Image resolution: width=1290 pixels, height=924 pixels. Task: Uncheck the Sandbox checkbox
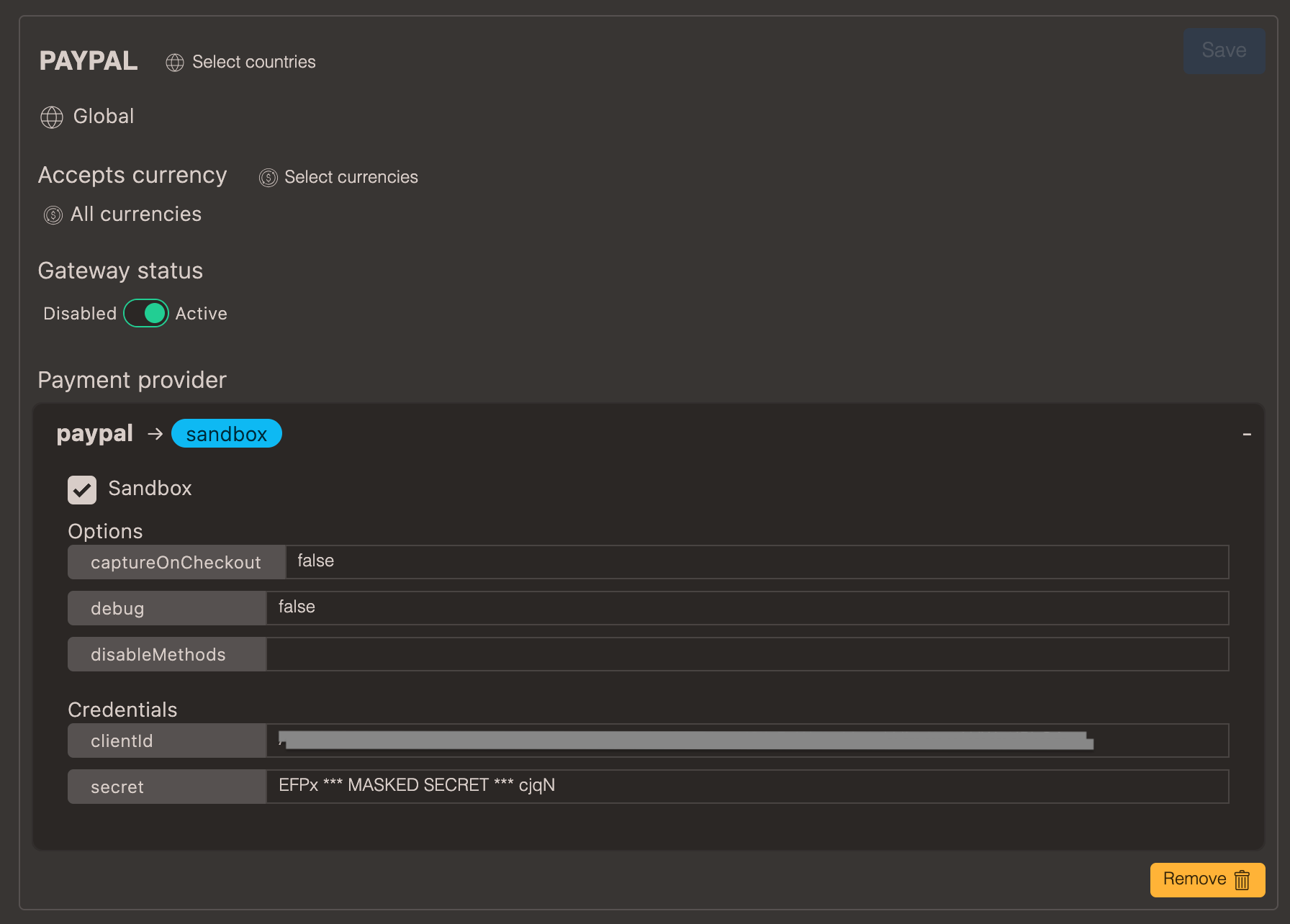coord(81,489)
